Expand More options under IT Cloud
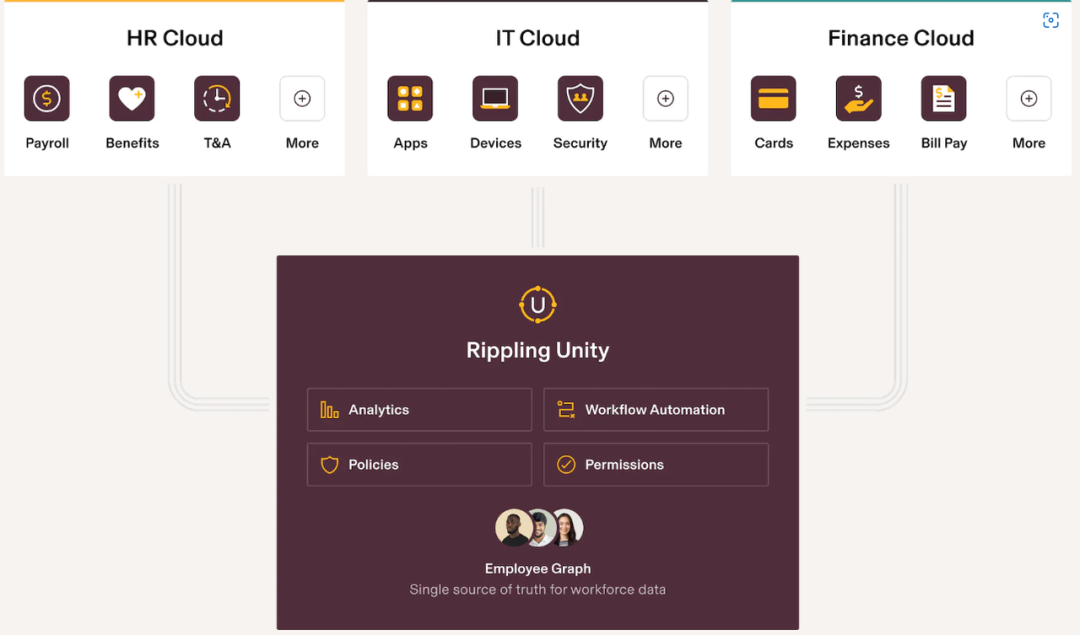 pyautogui.click(x=665, y=98)
